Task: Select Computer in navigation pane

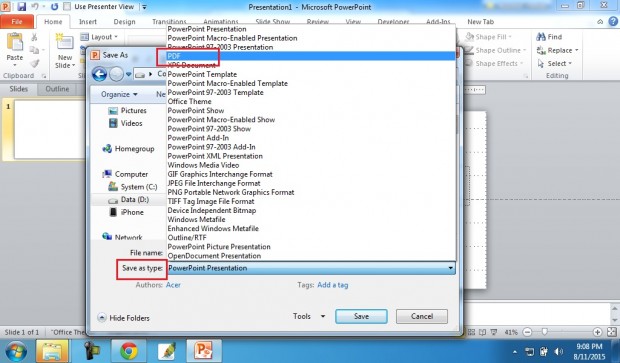Action: coord(125,174)
